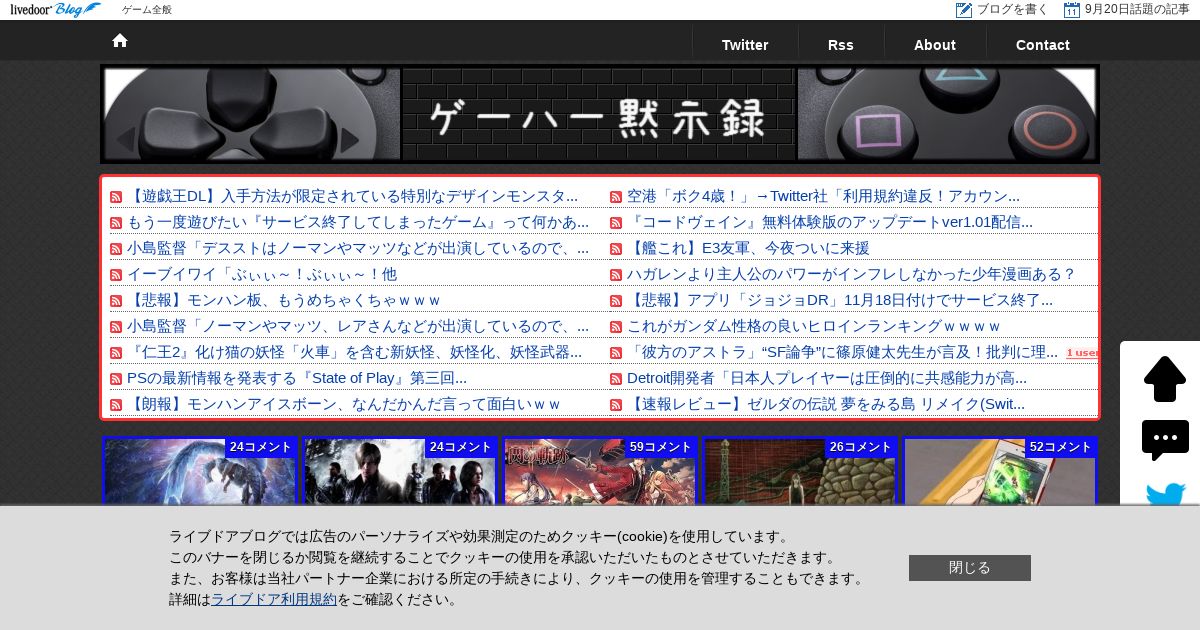Click RSS icon beside モンハンアイスボーン article

(116, 405)
